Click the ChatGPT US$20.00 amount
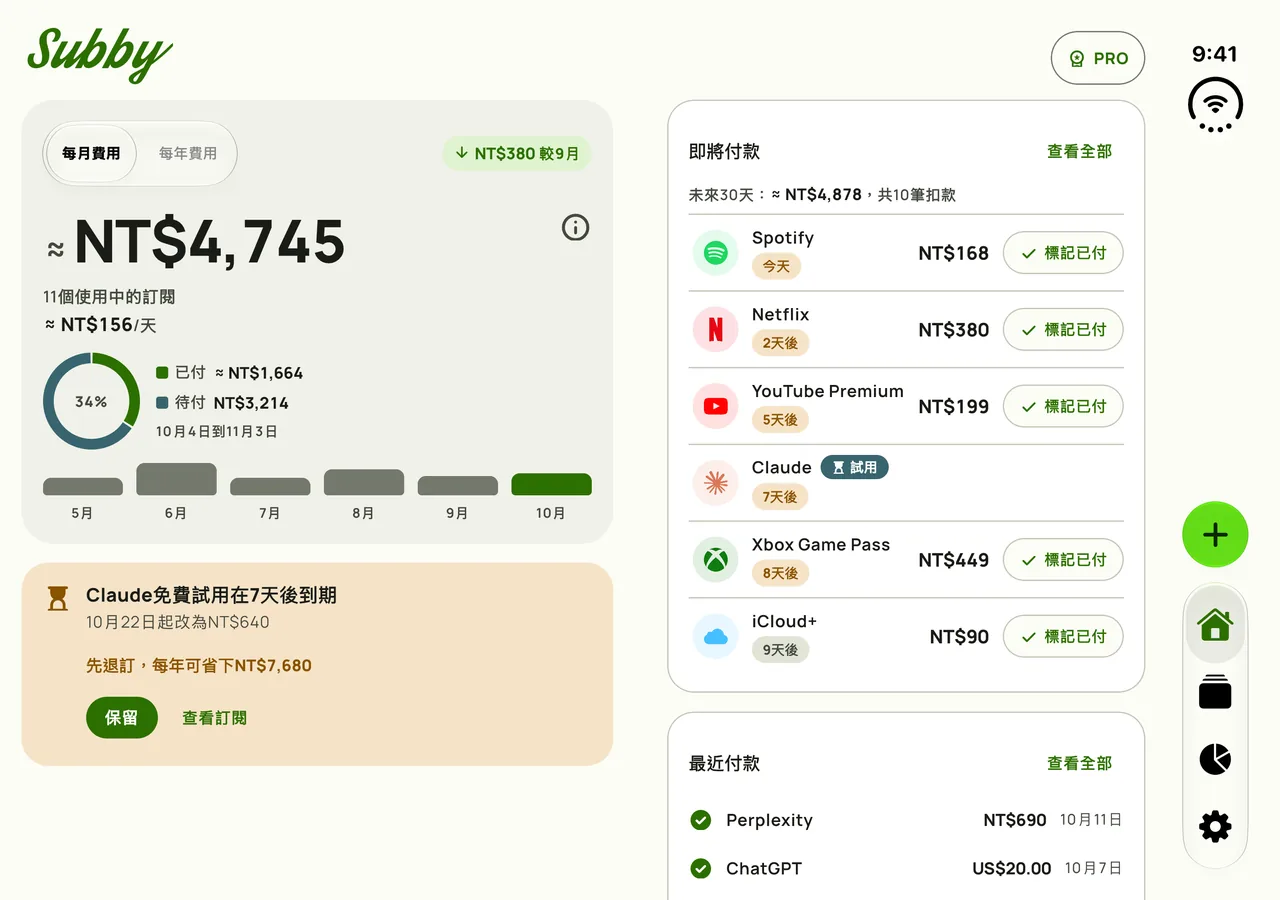 (x=1011, y=868)
